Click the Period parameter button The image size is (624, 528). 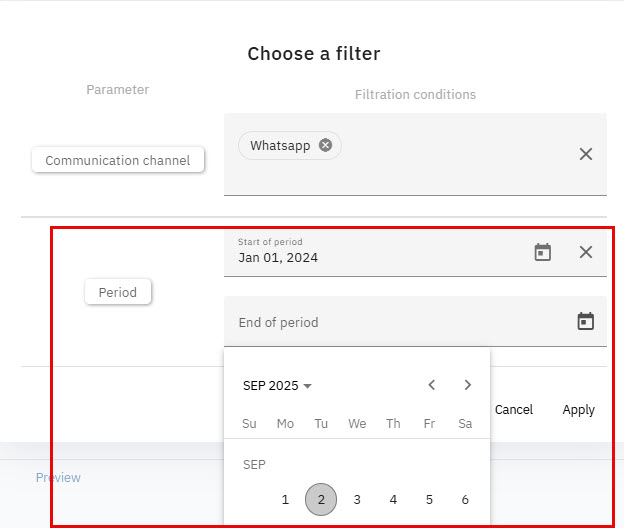coord(118,293)
